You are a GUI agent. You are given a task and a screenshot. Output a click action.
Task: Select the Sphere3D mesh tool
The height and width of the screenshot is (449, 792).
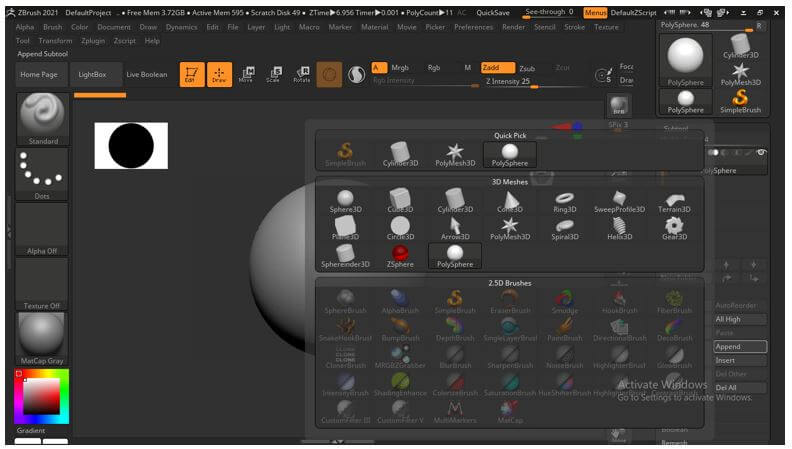point(345,202)
